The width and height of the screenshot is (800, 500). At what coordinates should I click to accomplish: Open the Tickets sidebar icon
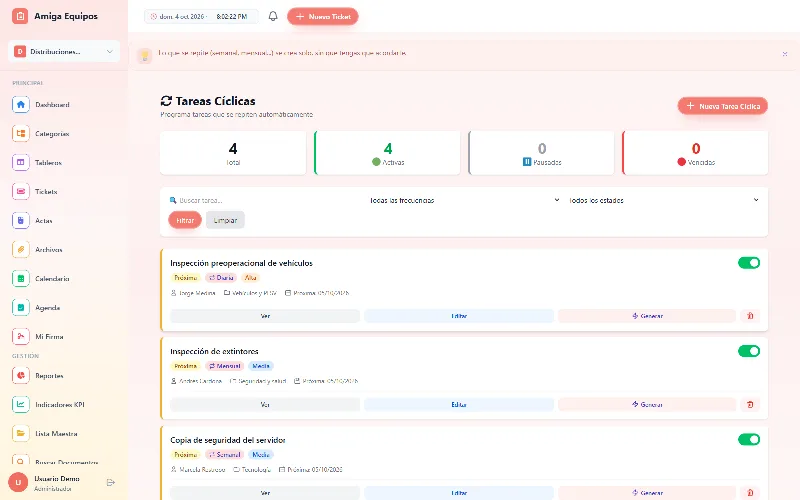20,192
